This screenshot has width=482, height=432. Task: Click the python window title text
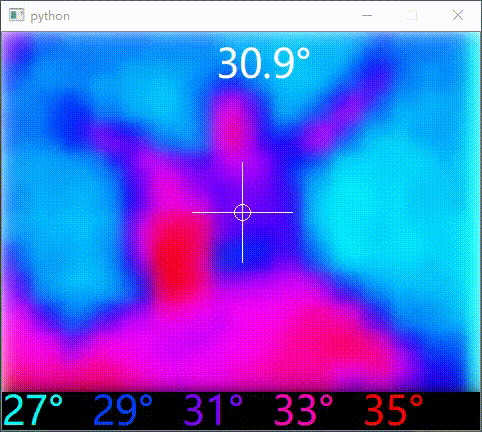point(50,16)
